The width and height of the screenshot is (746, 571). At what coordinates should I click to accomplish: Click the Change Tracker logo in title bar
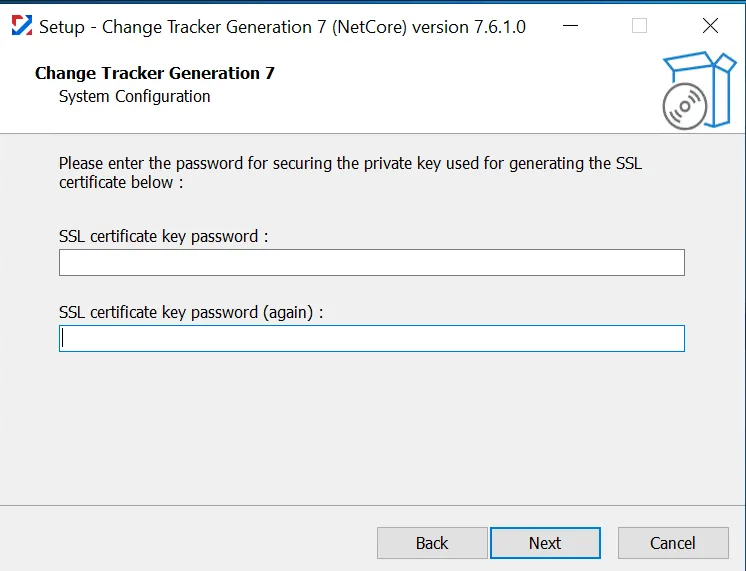pyautogui.click(x=22, y=26)
